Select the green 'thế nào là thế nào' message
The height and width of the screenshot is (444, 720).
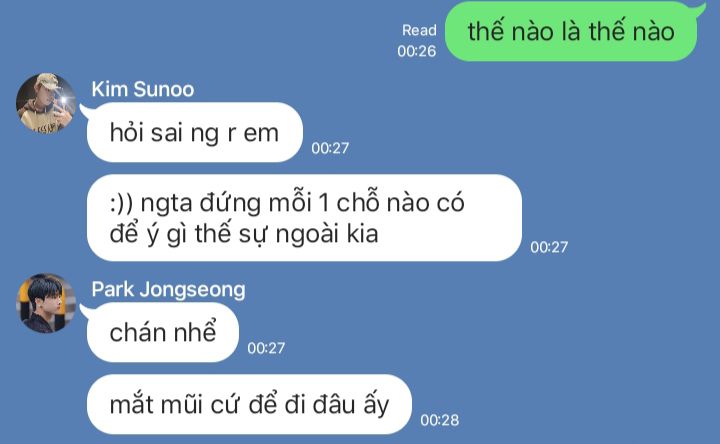pos(571,32)
